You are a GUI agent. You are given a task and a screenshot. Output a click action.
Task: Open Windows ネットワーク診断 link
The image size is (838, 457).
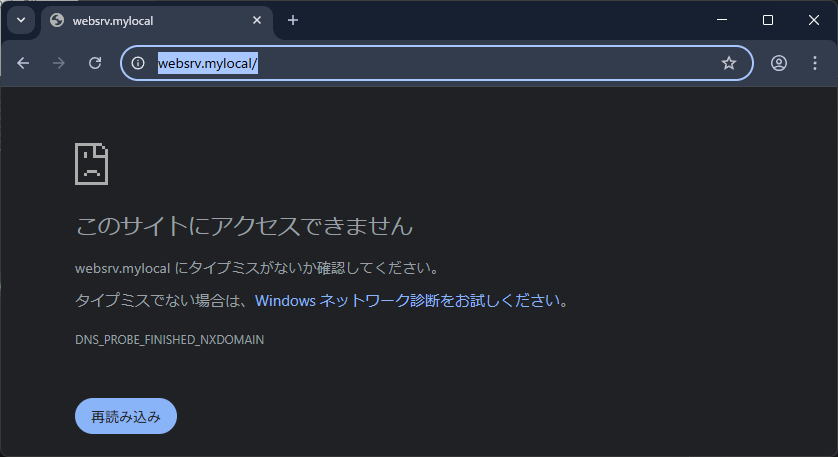[x=408, y=301]
